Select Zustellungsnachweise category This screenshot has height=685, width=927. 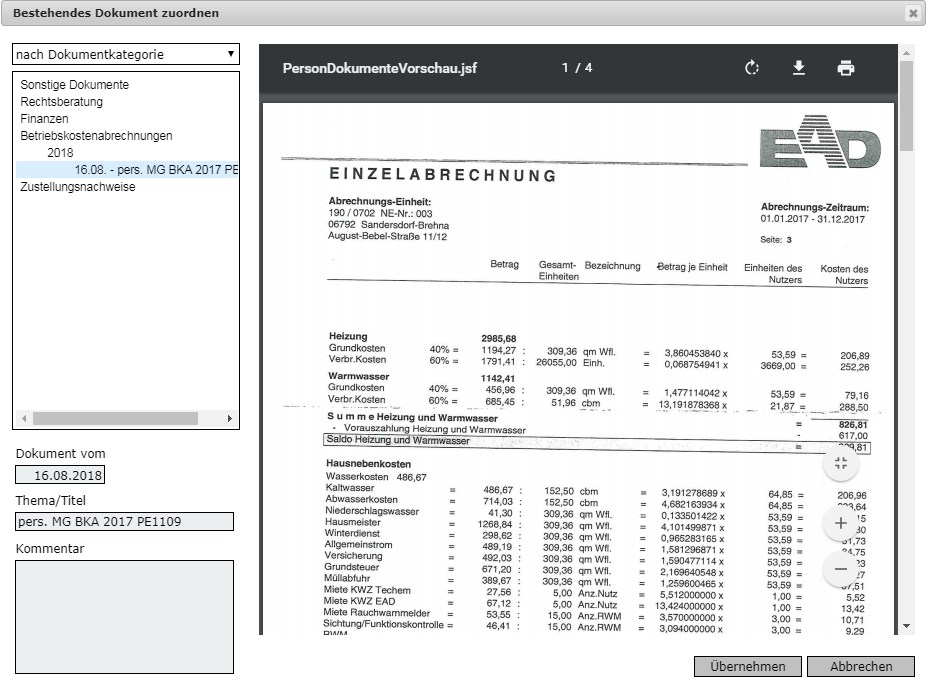pos(77,187)
